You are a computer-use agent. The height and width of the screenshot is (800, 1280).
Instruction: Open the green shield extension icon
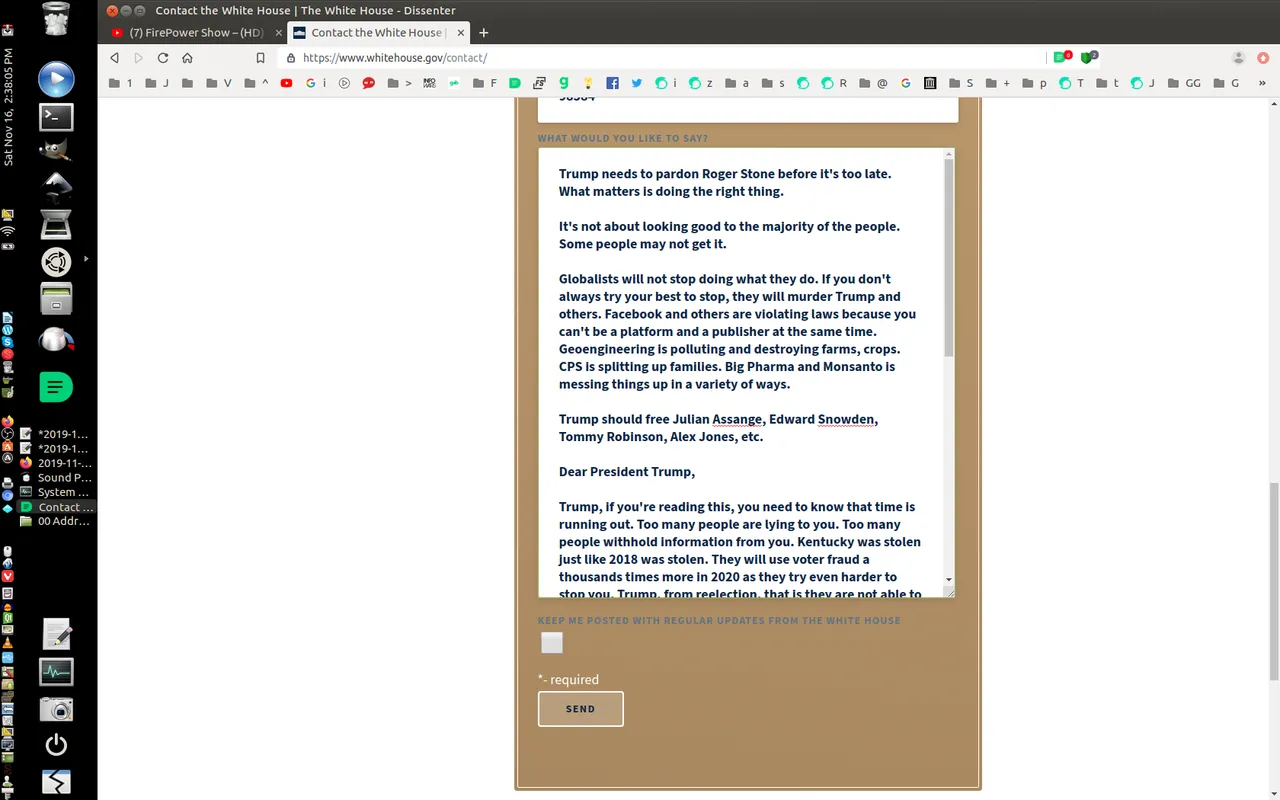pos(1089,58)
